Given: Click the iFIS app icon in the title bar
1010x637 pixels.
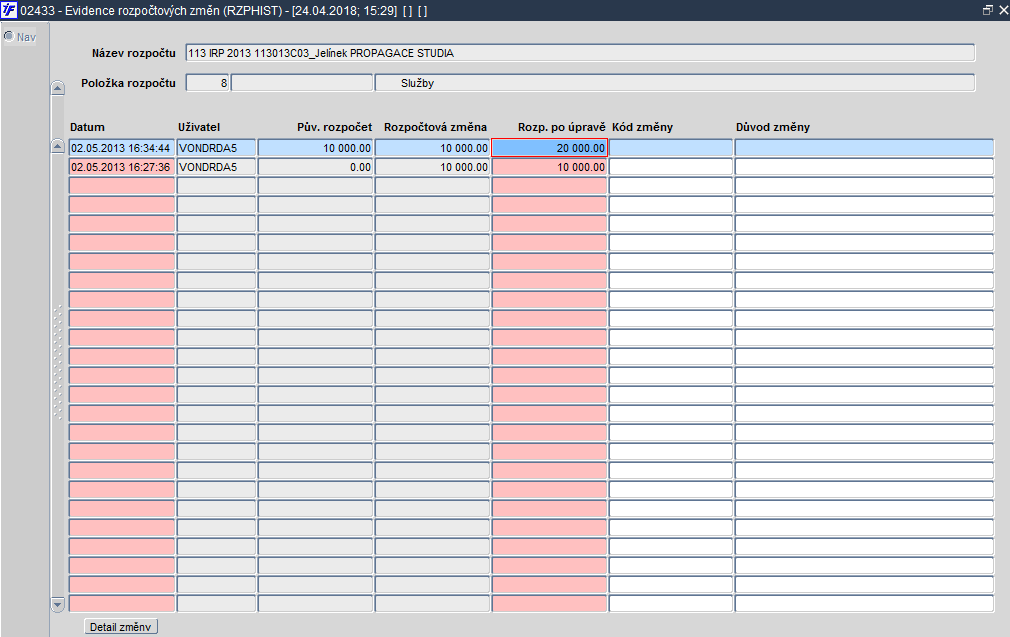Looking at the screenshot, I should 9,10.
